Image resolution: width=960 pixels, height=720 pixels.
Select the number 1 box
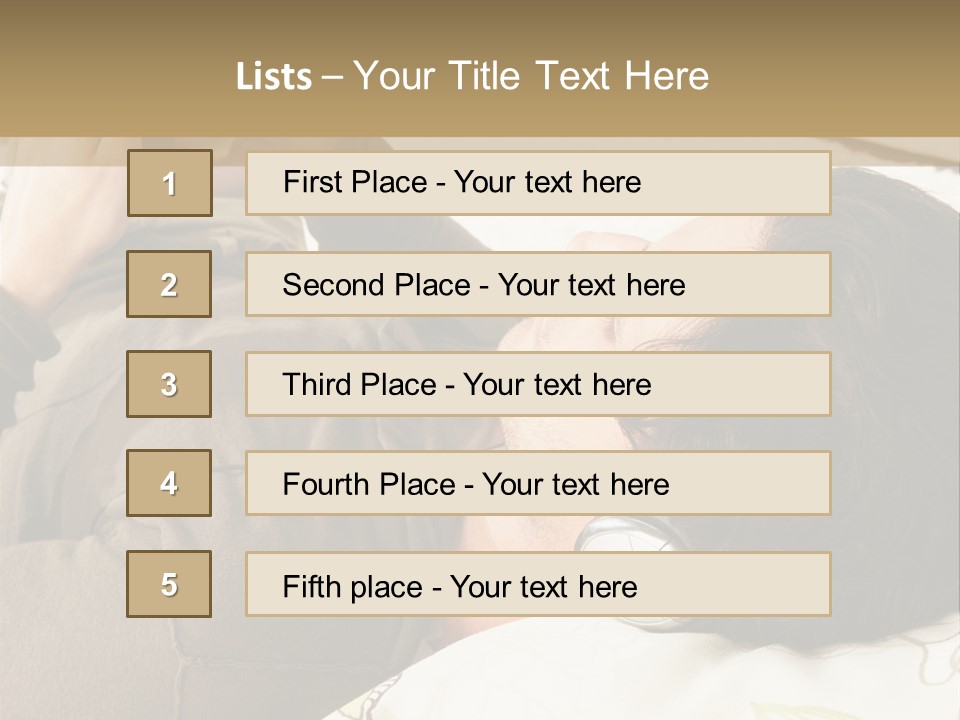[x=170, y=183]
